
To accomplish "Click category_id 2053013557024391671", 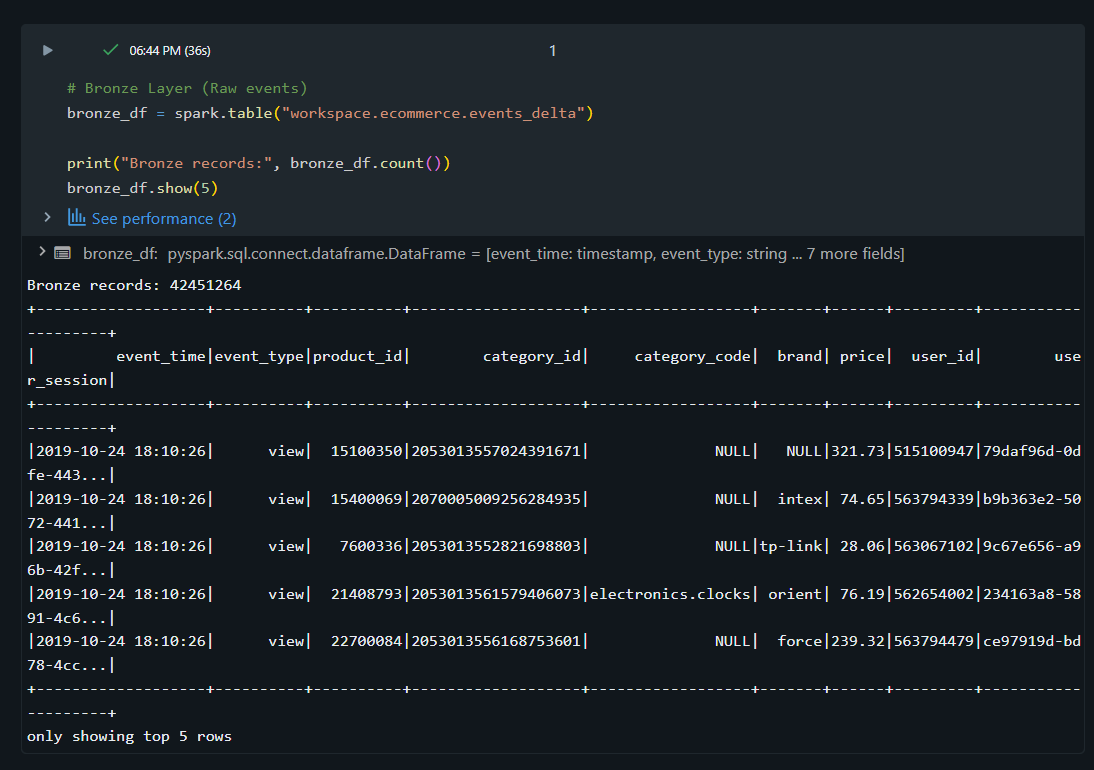I will tap(496, 451).
